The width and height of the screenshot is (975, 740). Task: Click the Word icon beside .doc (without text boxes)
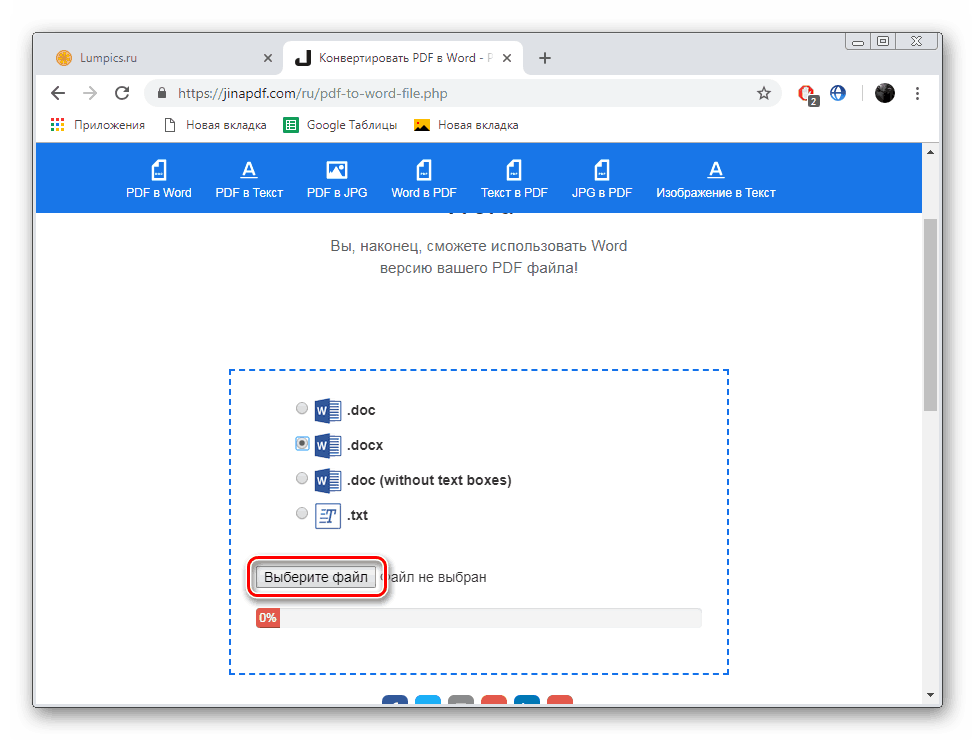point(328,481)
